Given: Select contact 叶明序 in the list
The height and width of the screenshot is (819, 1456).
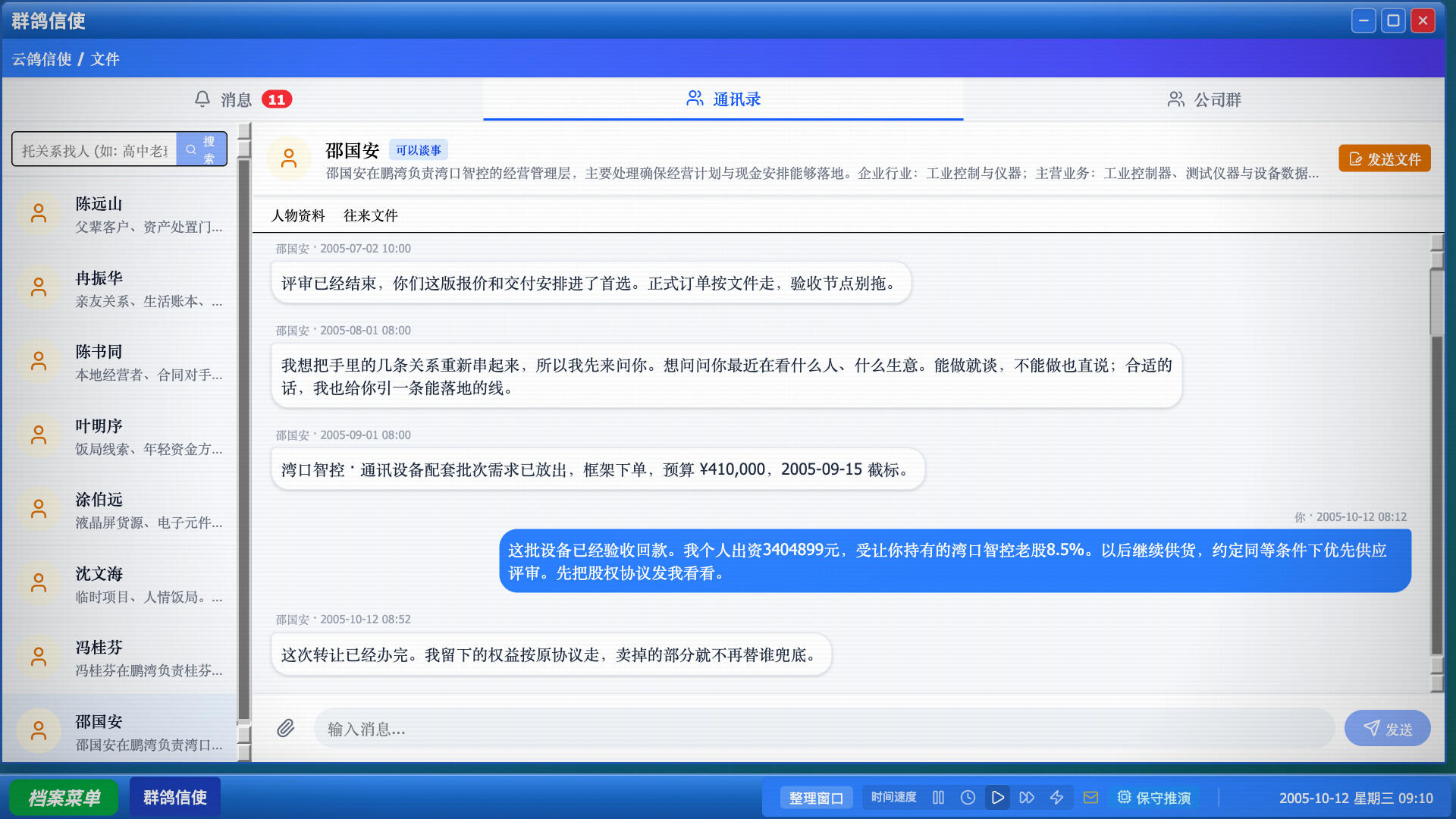Looking at the screenshot, I should click(x=120, y=437).
